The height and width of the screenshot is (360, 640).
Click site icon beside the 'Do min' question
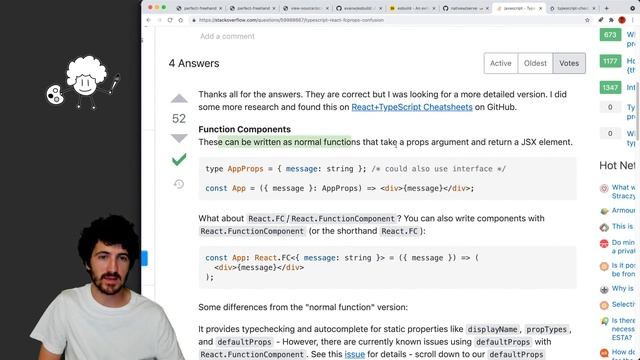click(x=604, y=243)
